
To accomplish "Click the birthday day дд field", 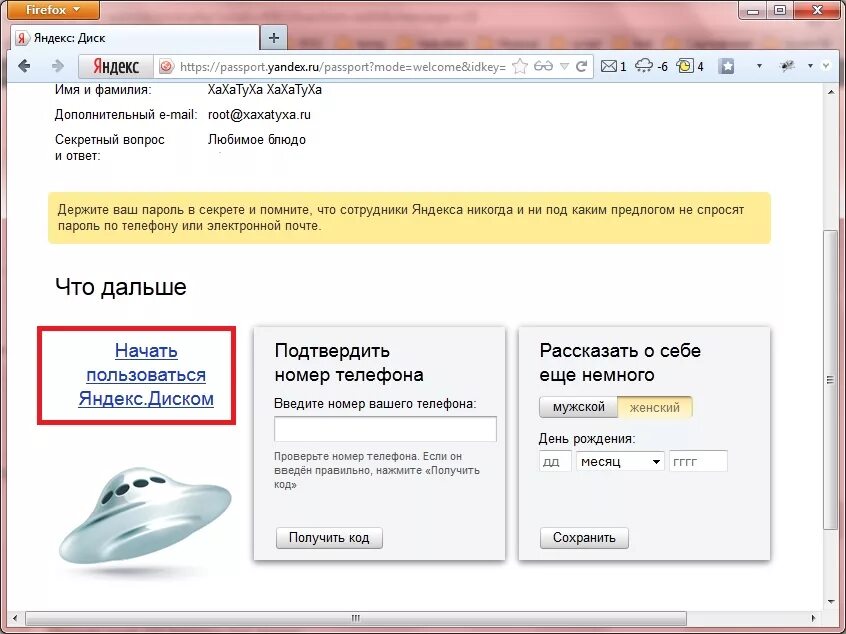I will coord(555,461).
